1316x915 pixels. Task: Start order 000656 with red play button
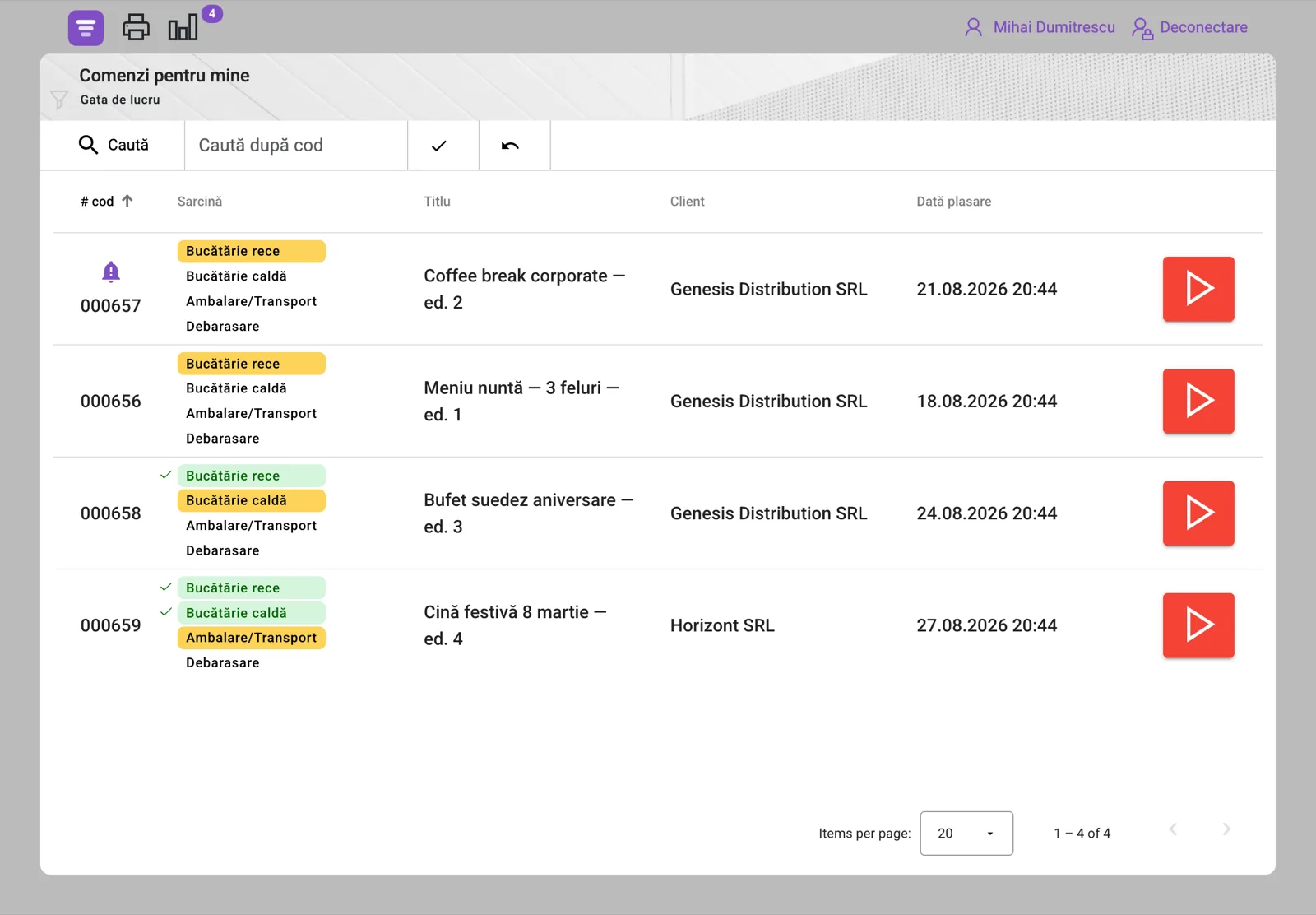[x=1198, y=401]
